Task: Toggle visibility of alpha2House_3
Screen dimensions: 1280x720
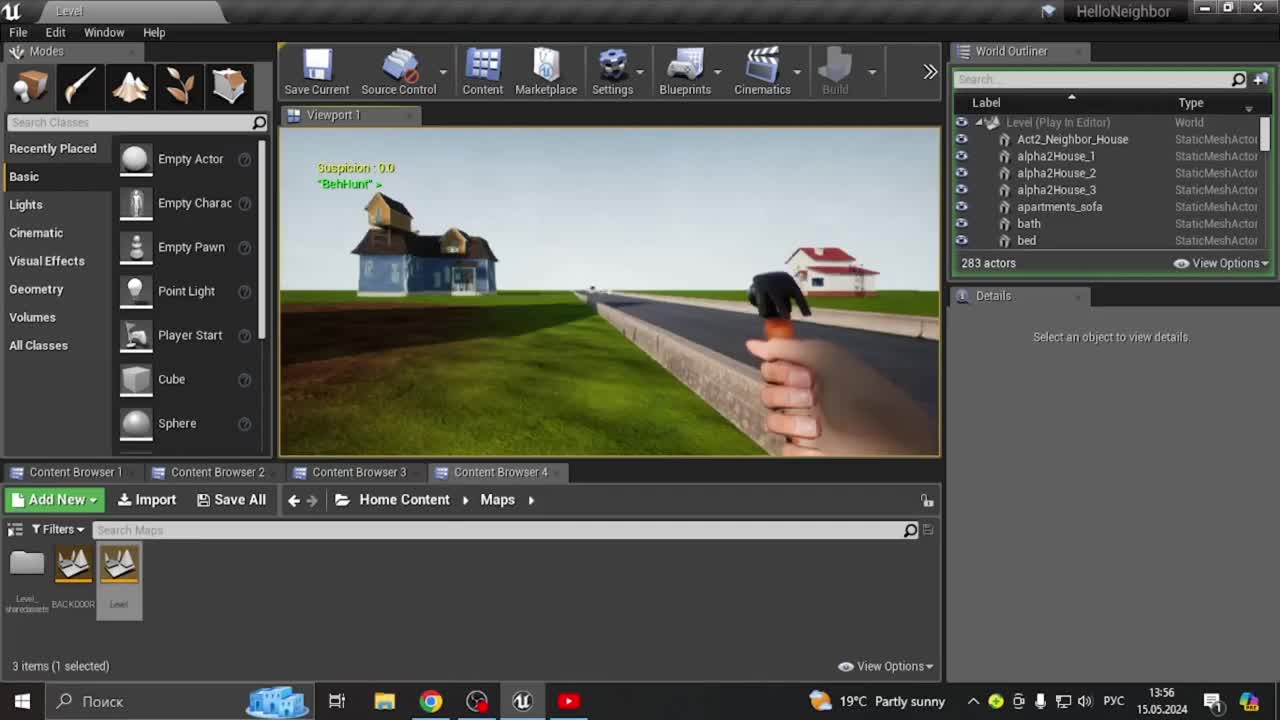Action: point(962,190)
